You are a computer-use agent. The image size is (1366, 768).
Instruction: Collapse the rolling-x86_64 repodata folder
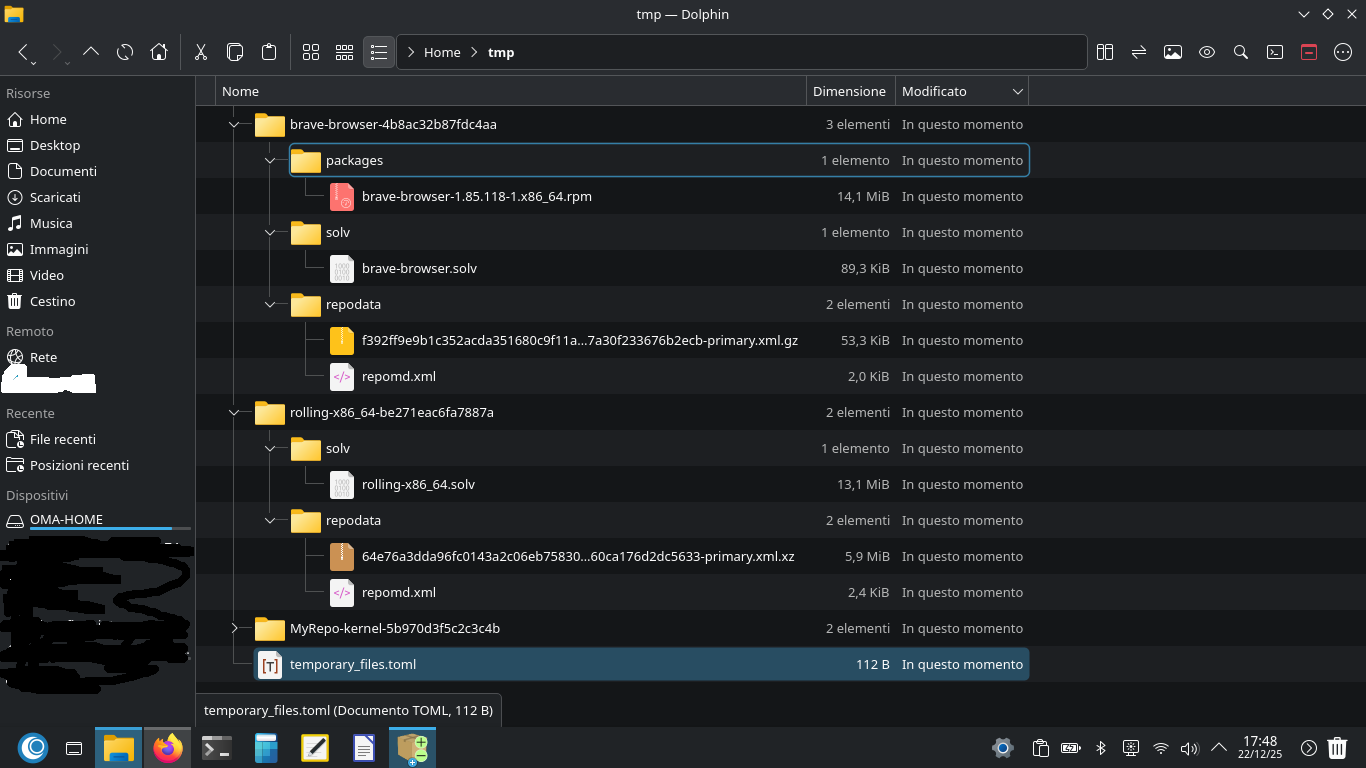point(270,521)
